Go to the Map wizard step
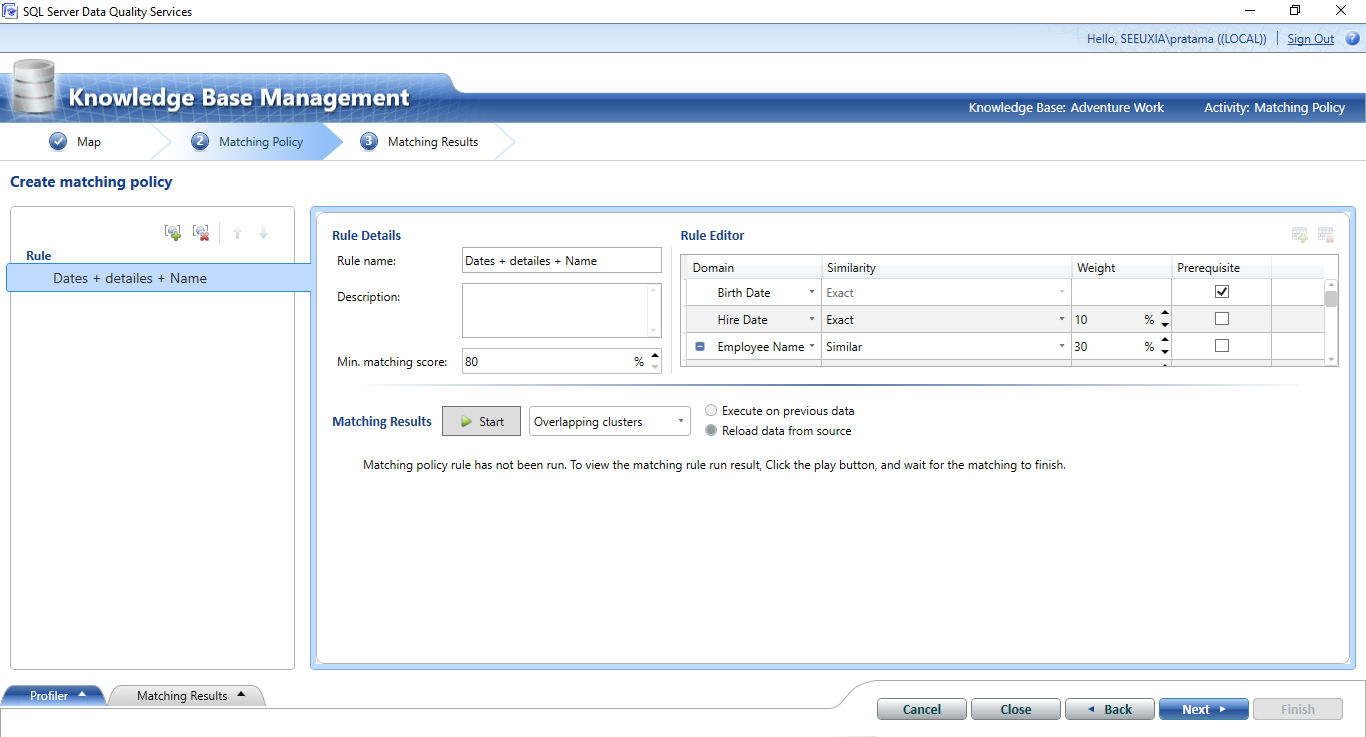 (76, 142)
